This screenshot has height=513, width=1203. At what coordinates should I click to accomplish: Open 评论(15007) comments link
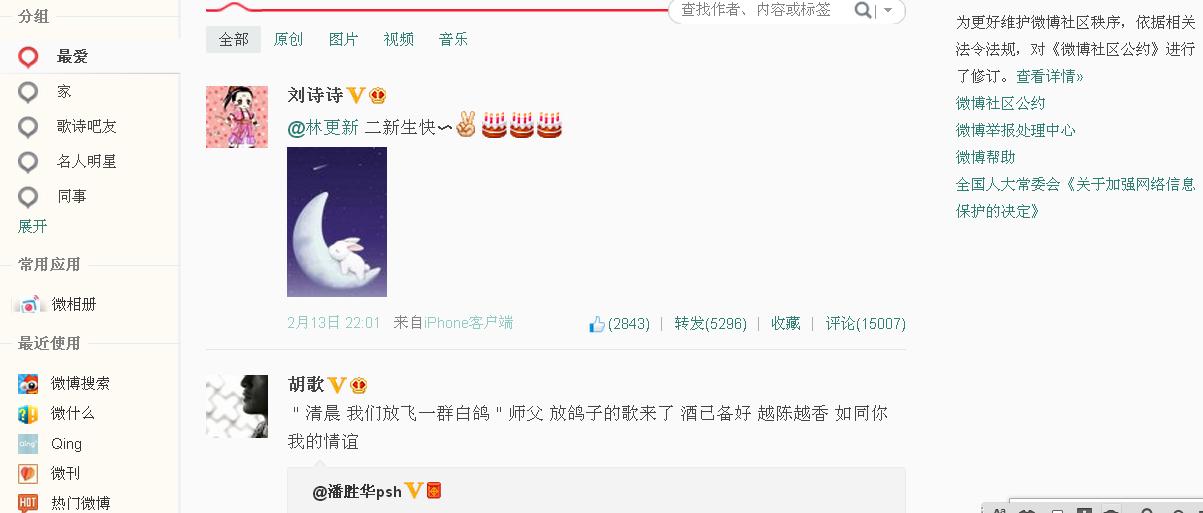pyautogui.click(x=865, y=324)
